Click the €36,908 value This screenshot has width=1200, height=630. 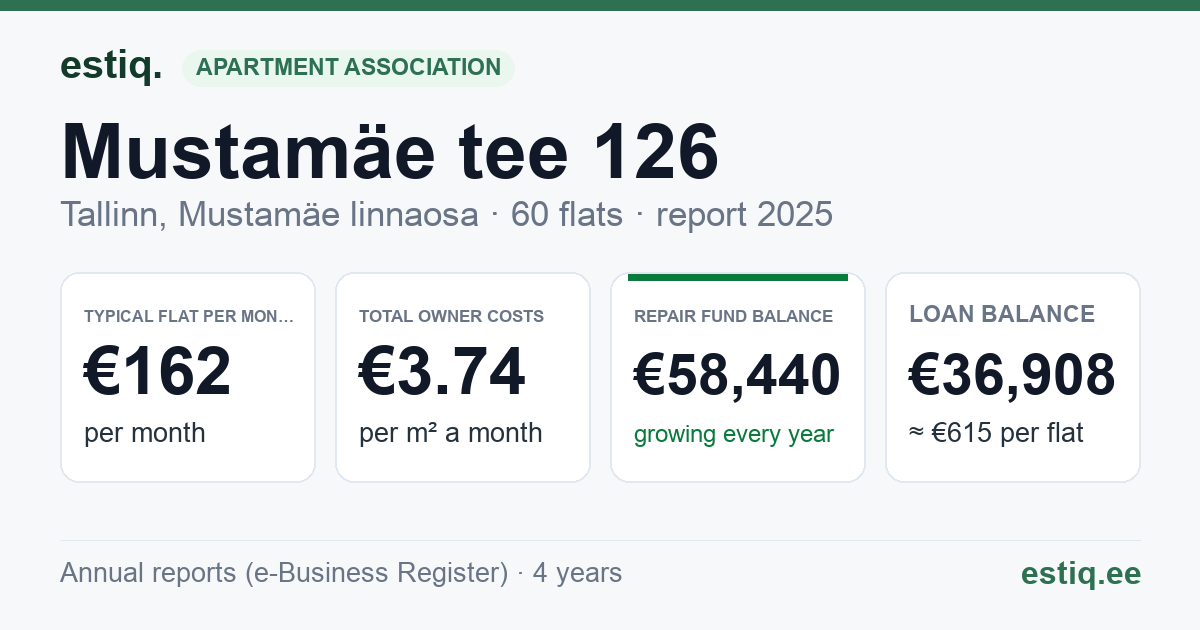click(x=1012, y=376)
